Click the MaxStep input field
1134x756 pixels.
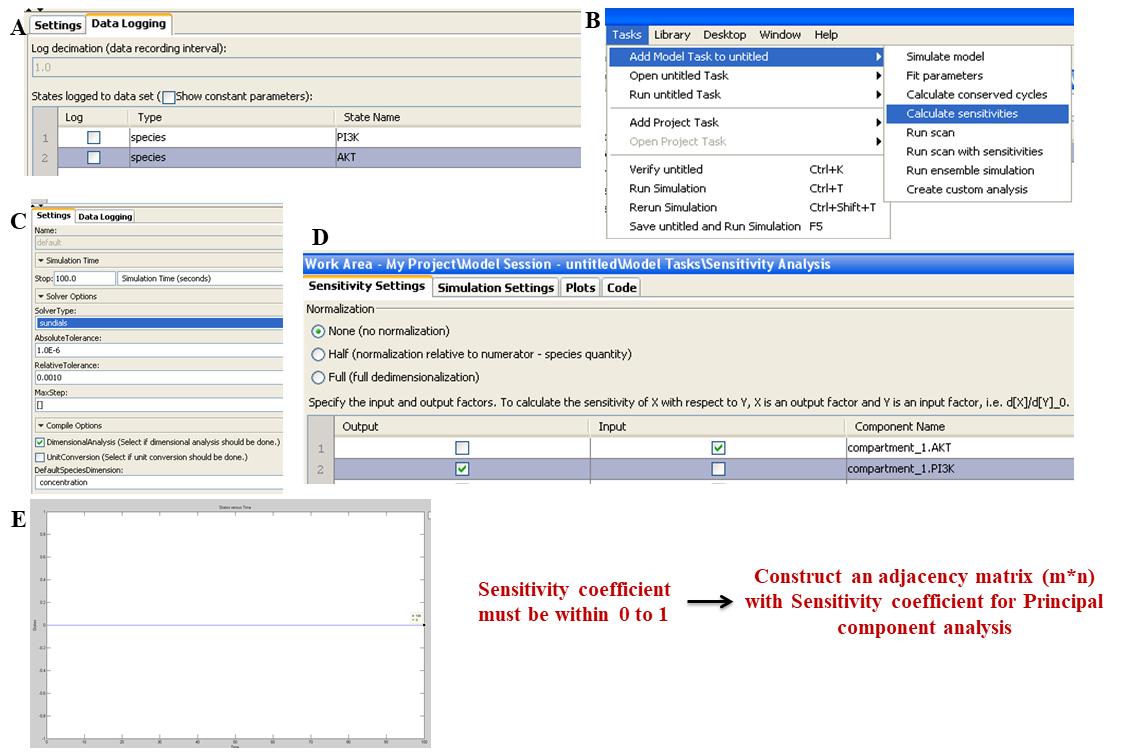click(x=158, y=405)
